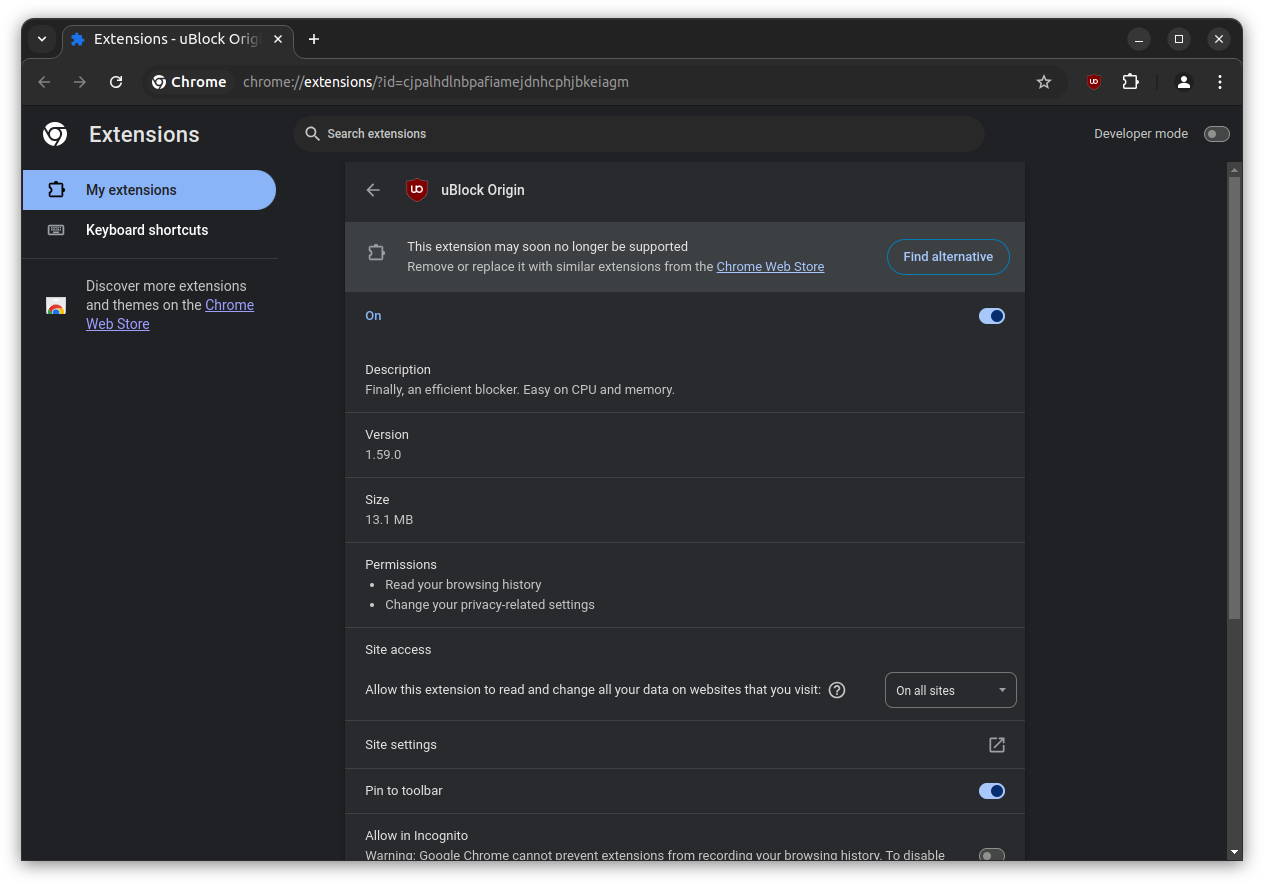
Task: Open the Chrome Web Store link in banner
Action: [x=770, y=267]
